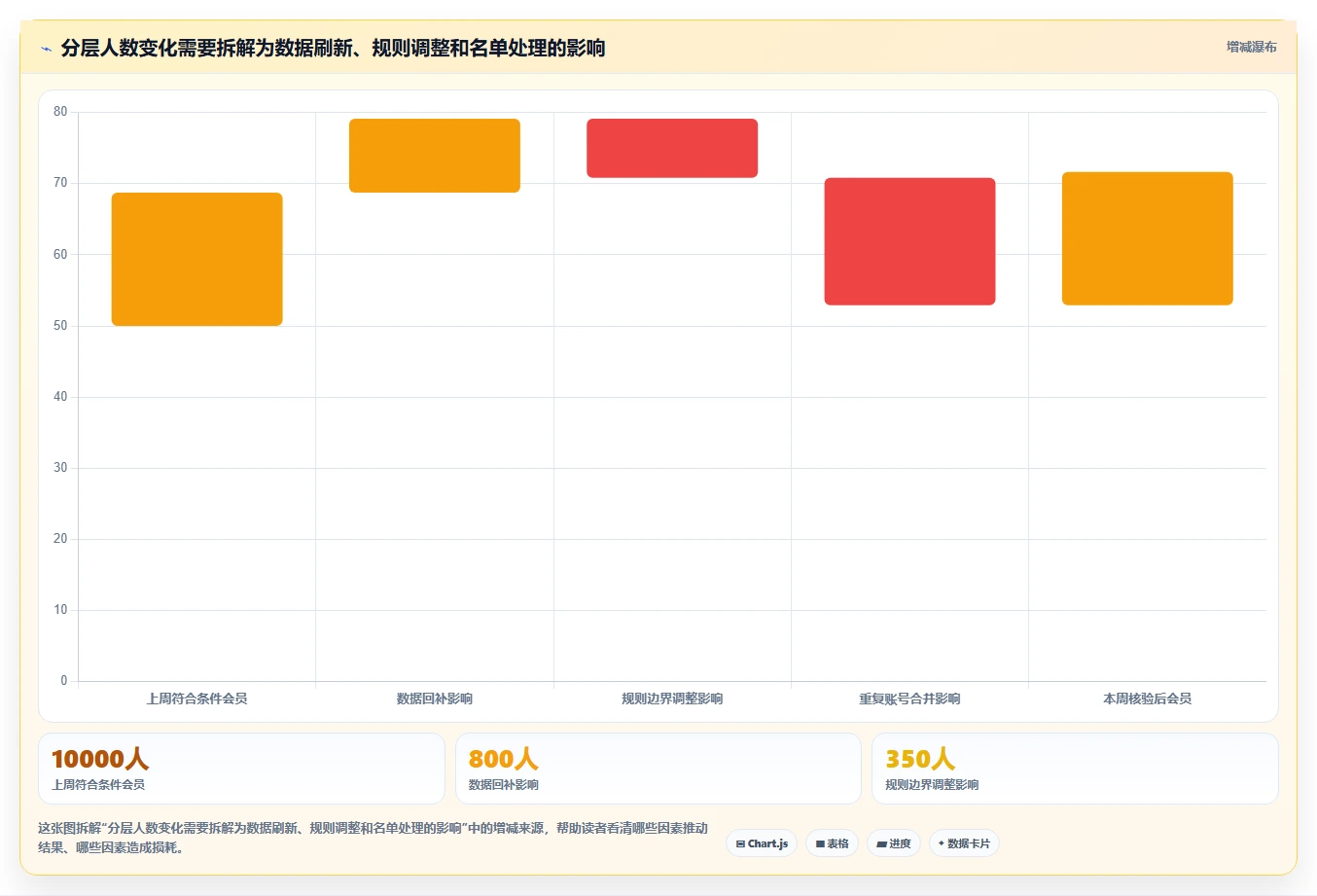
Task: Click x-axis label 规则边界调整影响
Action: point(672,699)
